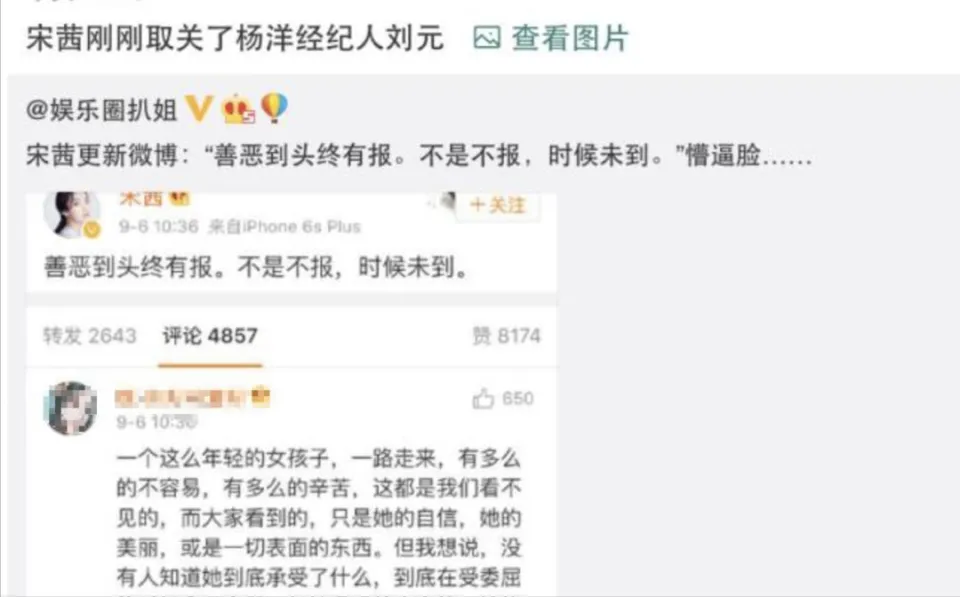
Task: Open 宋茜's profile avatar
Action: point(72,214)
